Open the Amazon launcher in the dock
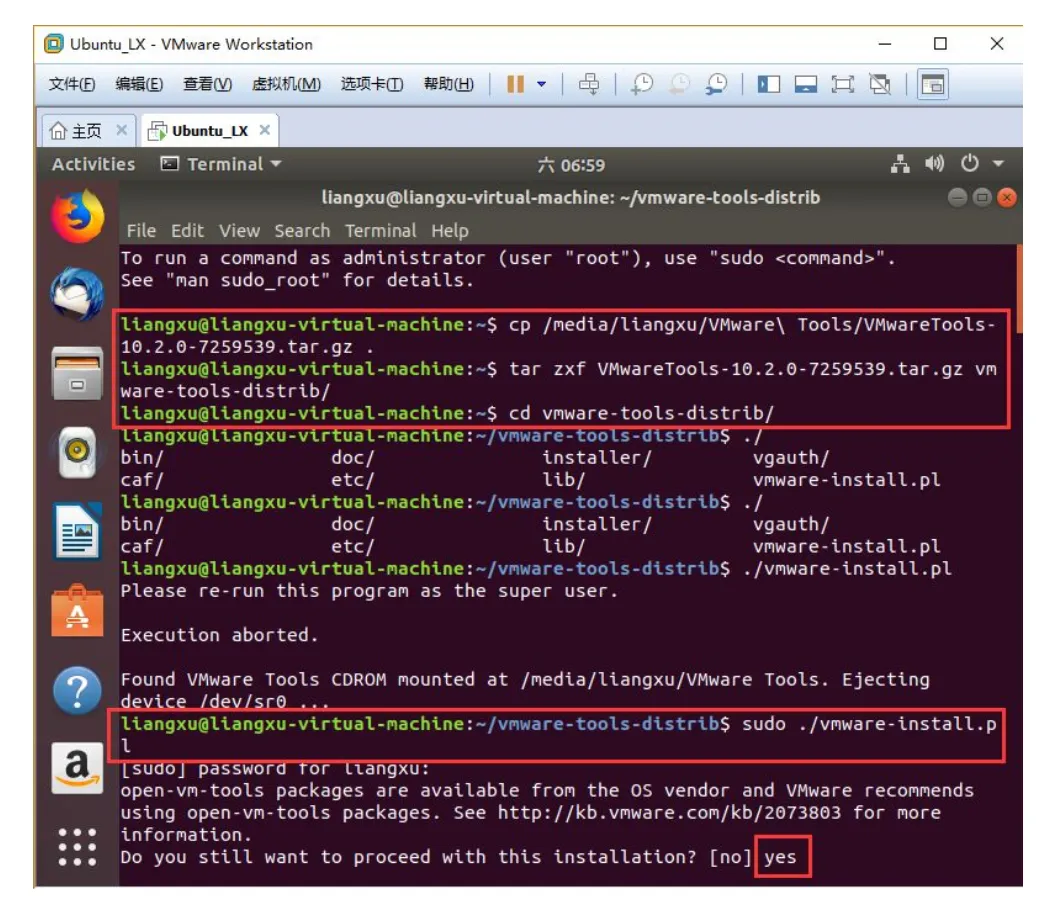1042x904 pixels. point(77,768)
